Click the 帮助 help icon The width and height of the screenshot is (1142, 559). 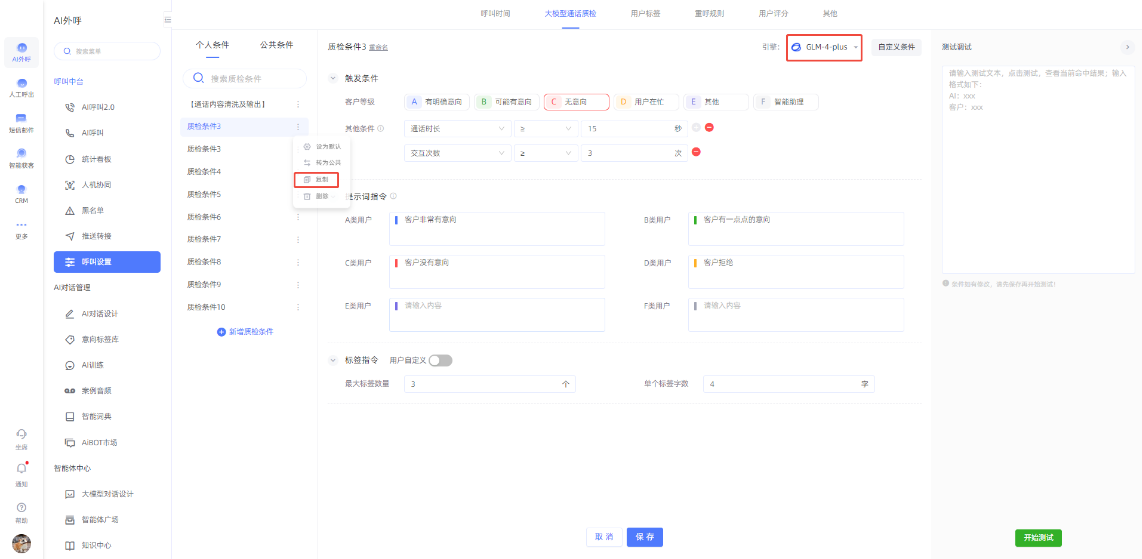click(x=21, y=510)
